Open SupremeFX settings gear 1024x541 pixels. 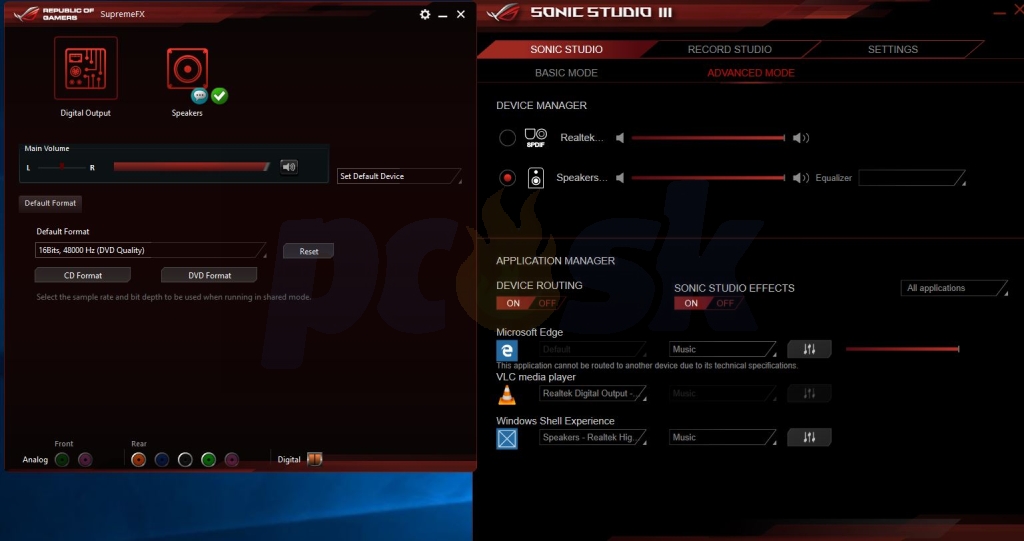[425, 14]
